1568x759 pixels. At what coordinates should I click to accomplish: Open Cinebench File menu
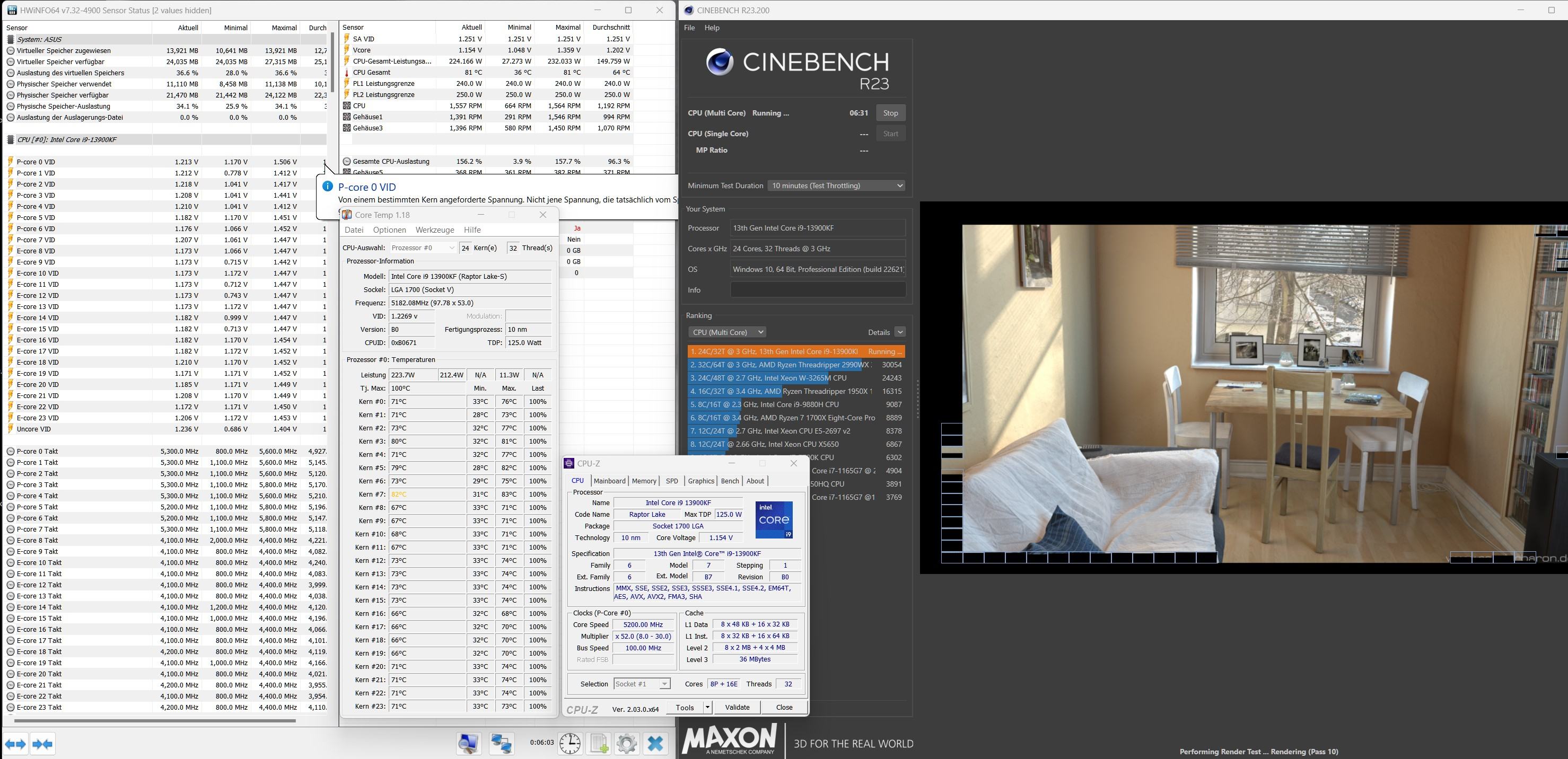coord(689,28)
